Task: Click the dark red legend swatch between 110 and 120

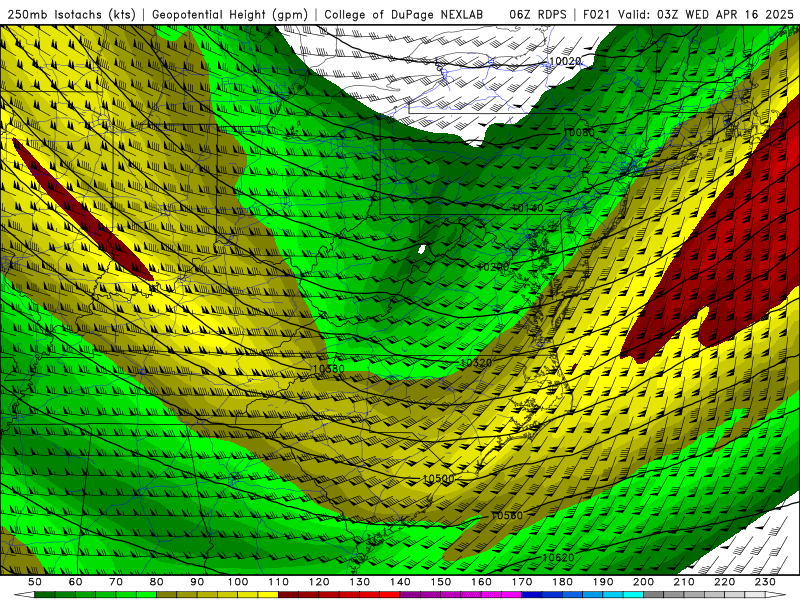Action: [x=289, y=595]
